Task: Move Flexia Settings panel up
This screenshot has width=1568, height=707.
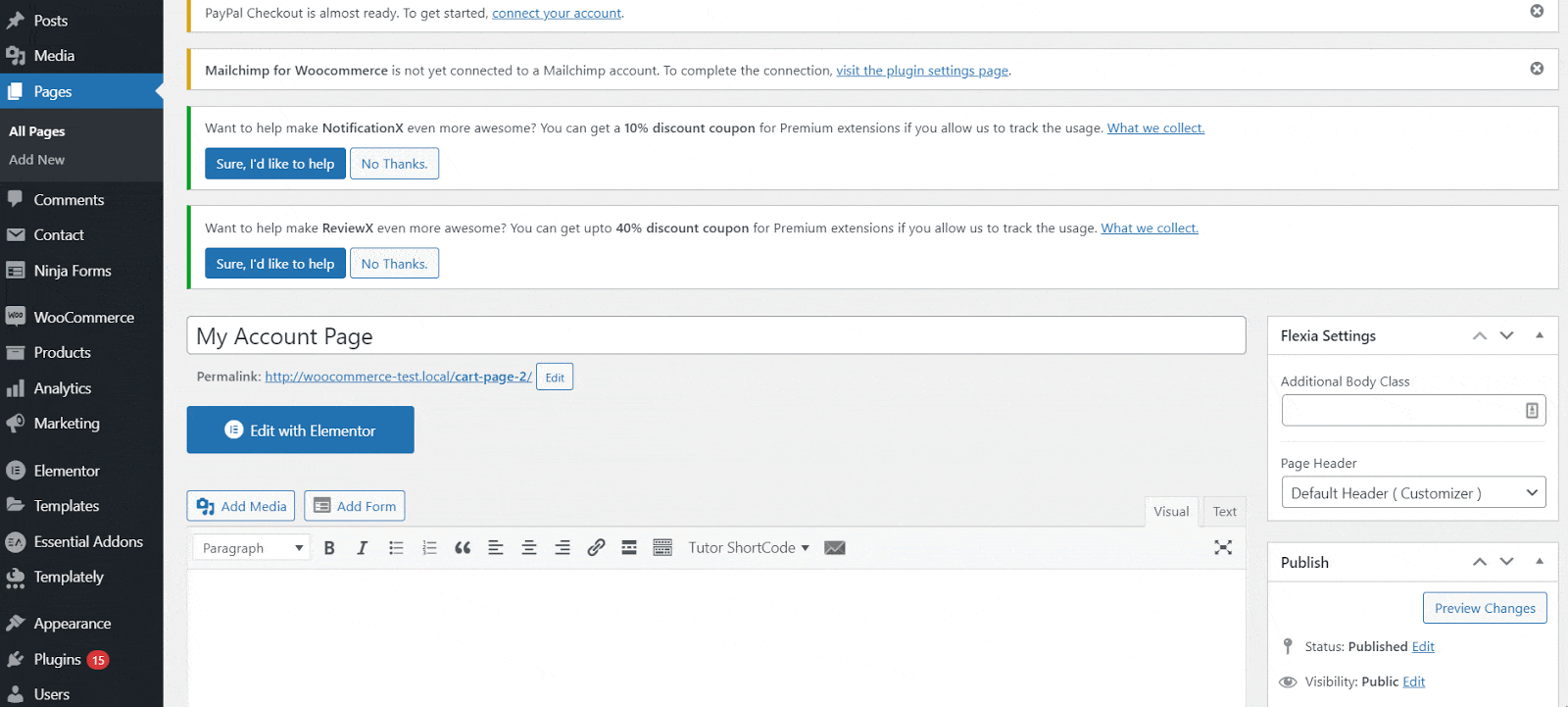Action: coord(1480,335)
